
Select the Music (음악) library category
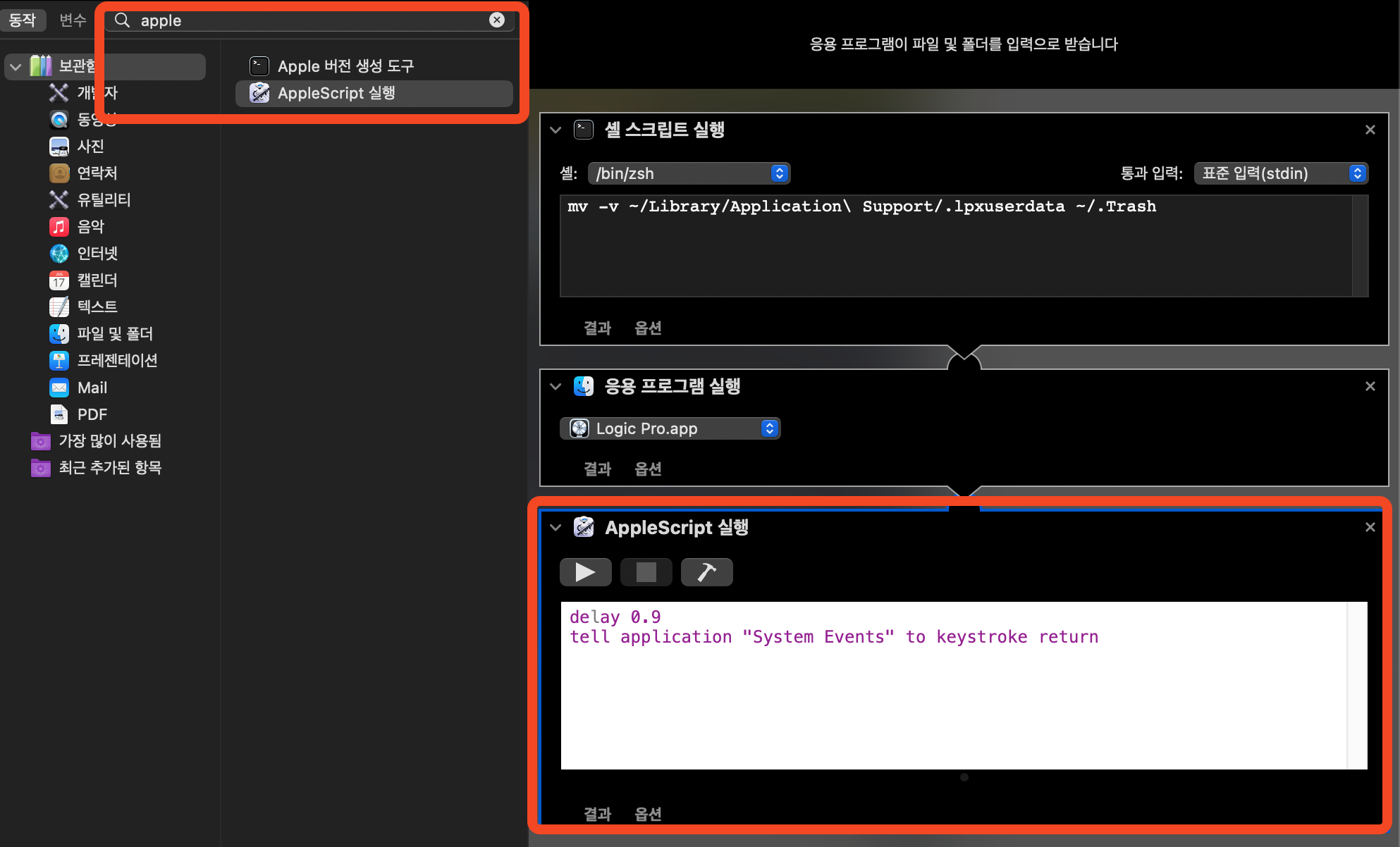pyautogui.click(x=90, y=227)
